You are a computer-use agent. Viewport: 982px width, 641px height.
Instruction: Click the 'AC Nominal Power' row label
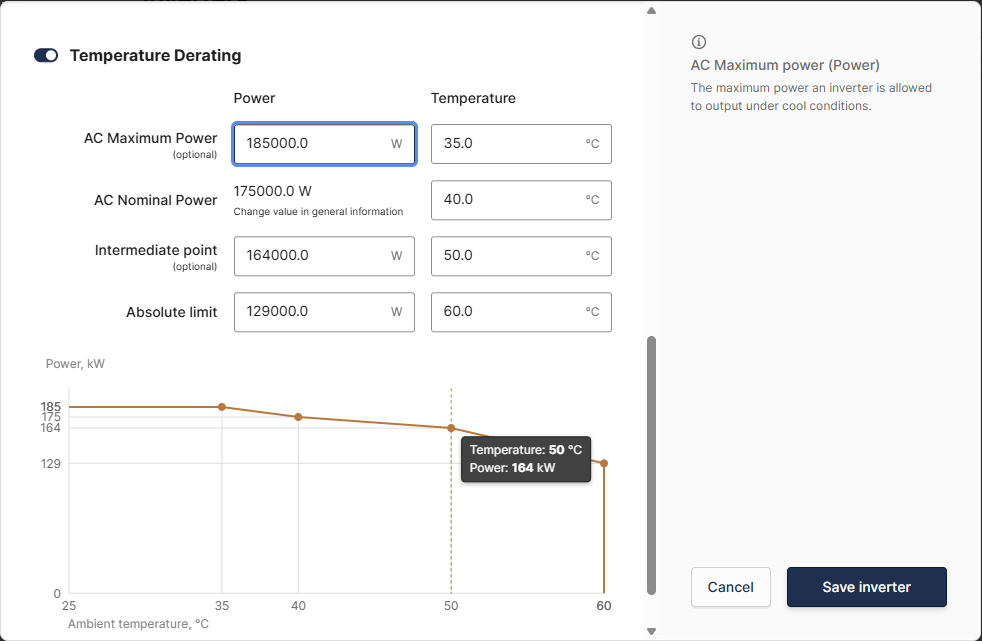[x=155, y=200]
